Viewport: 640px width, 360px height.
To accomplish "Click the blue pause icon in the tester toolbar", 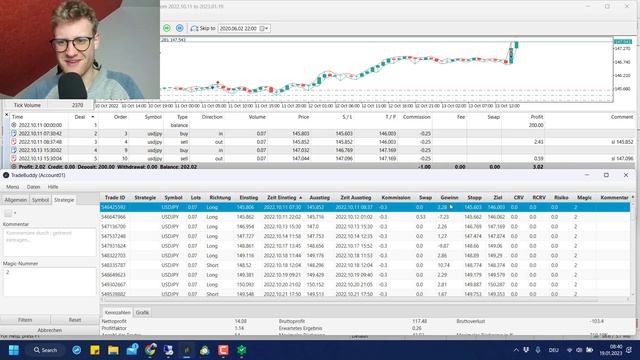I will (x=180, y=28).
